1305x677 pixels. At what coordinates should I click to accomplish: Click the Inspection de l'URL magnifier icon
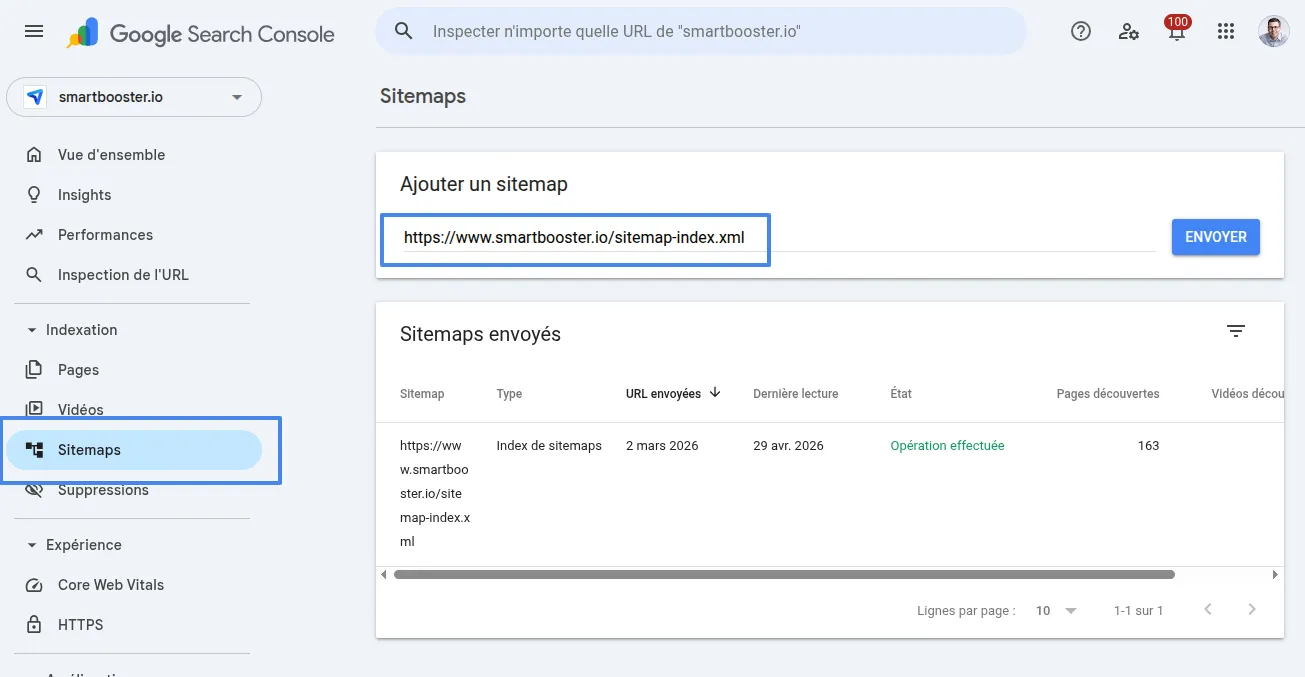coord(34,275)
